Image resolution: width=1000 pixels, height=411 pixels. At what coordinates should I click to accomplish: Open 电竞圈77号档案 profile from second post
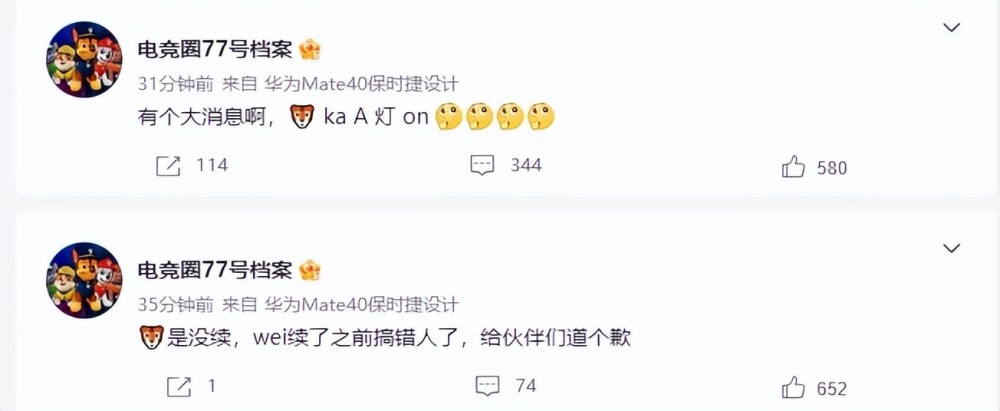[215, 271]
